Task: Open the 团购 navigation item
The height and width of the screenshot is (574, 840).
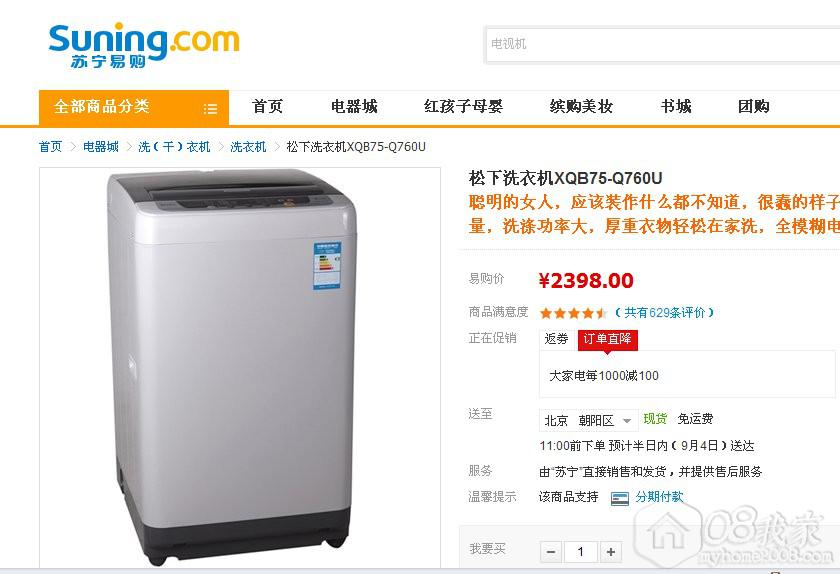Action: [x=754, y=107]
